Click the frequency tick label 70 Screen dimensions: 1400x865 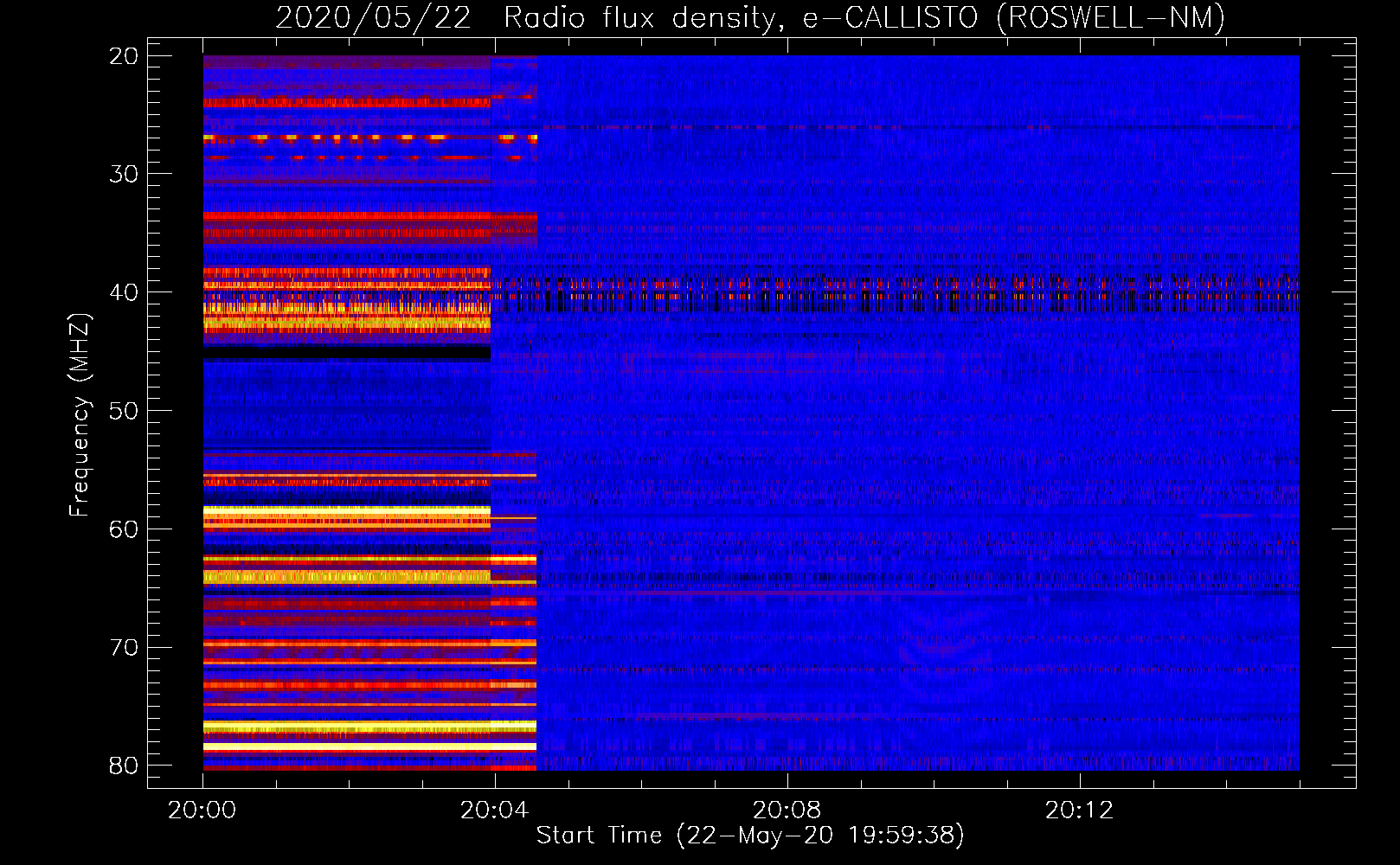pyautogui.click(x=124, y=648)
